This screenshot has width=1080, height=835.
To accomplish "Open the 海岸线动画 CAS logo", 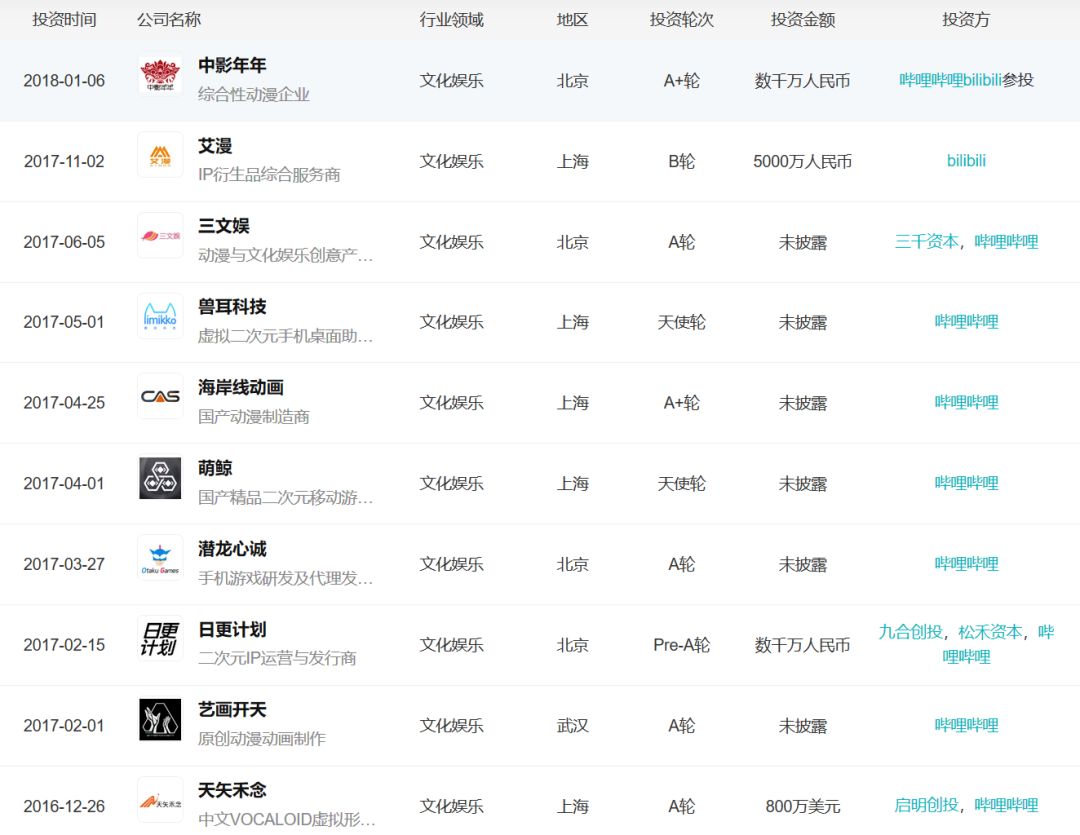I will pyautogui.click(x=160, y=397).
